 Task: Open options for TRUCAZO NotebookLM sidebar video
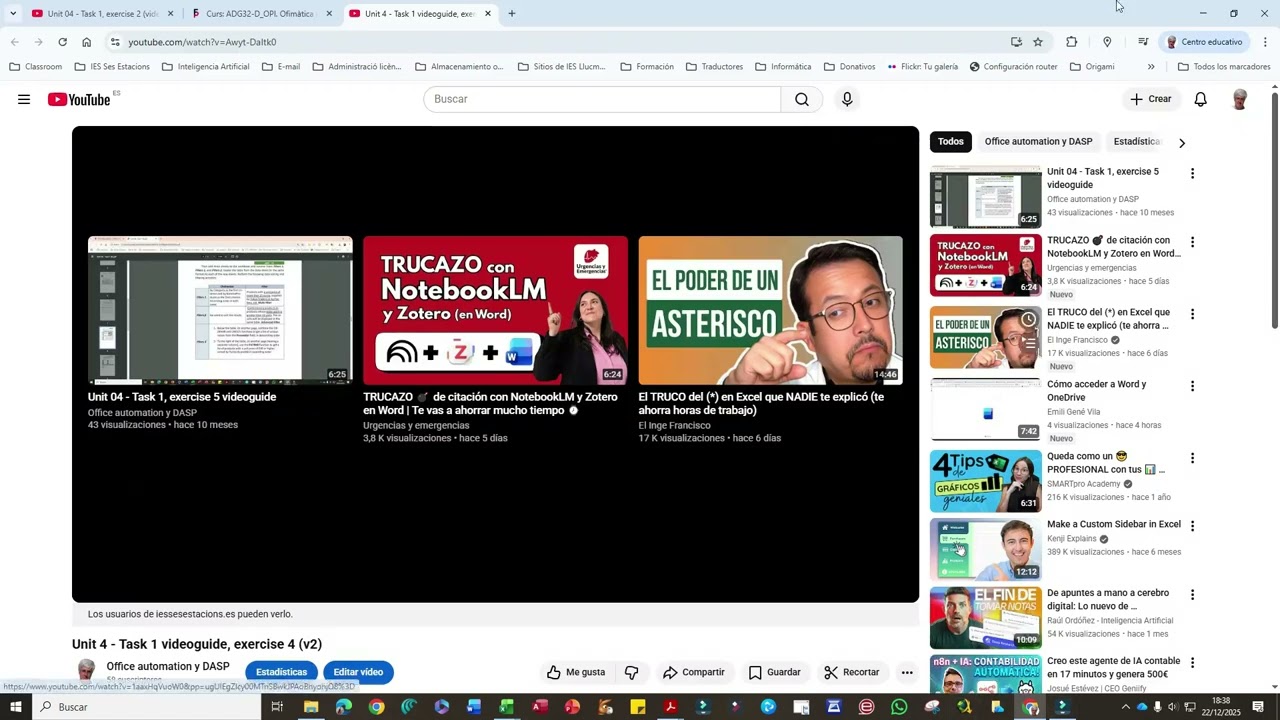click(x=1192, y=242)
